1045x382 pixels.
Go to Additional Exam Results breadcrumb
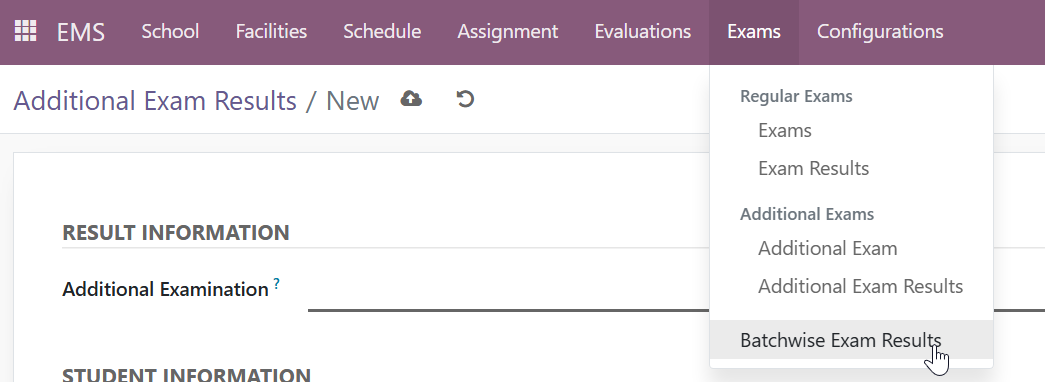[x=155, y=101]
